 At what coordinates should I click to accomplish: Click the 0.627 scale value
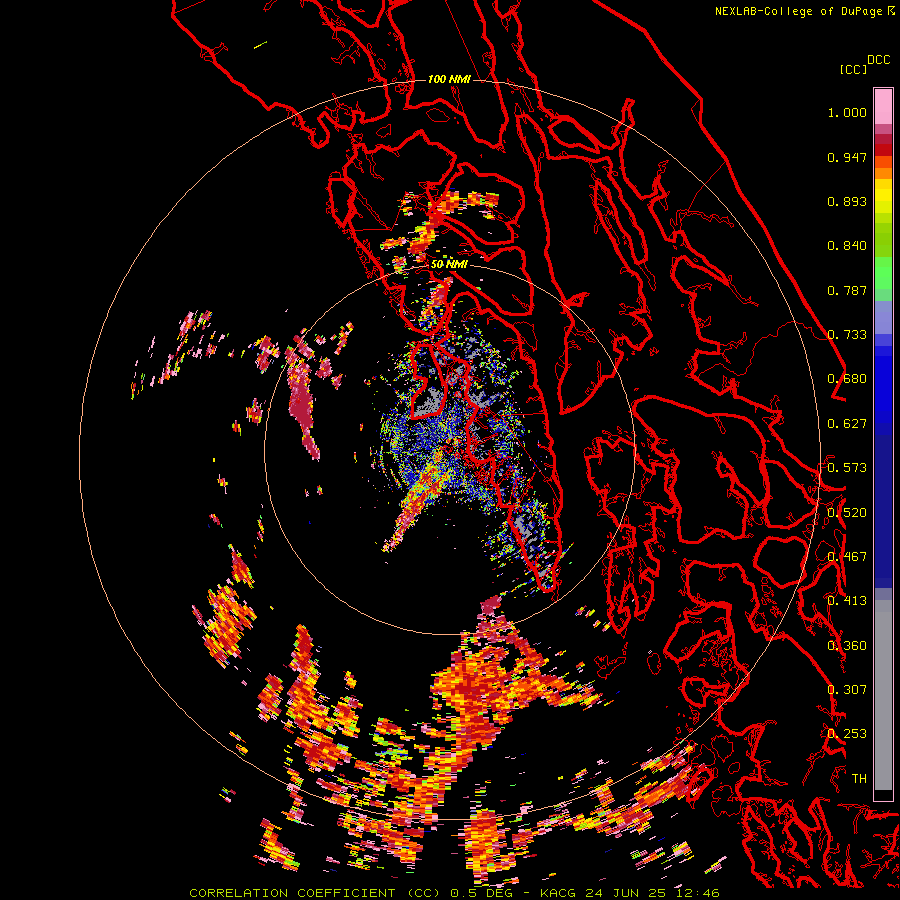(x=847, y=424)
